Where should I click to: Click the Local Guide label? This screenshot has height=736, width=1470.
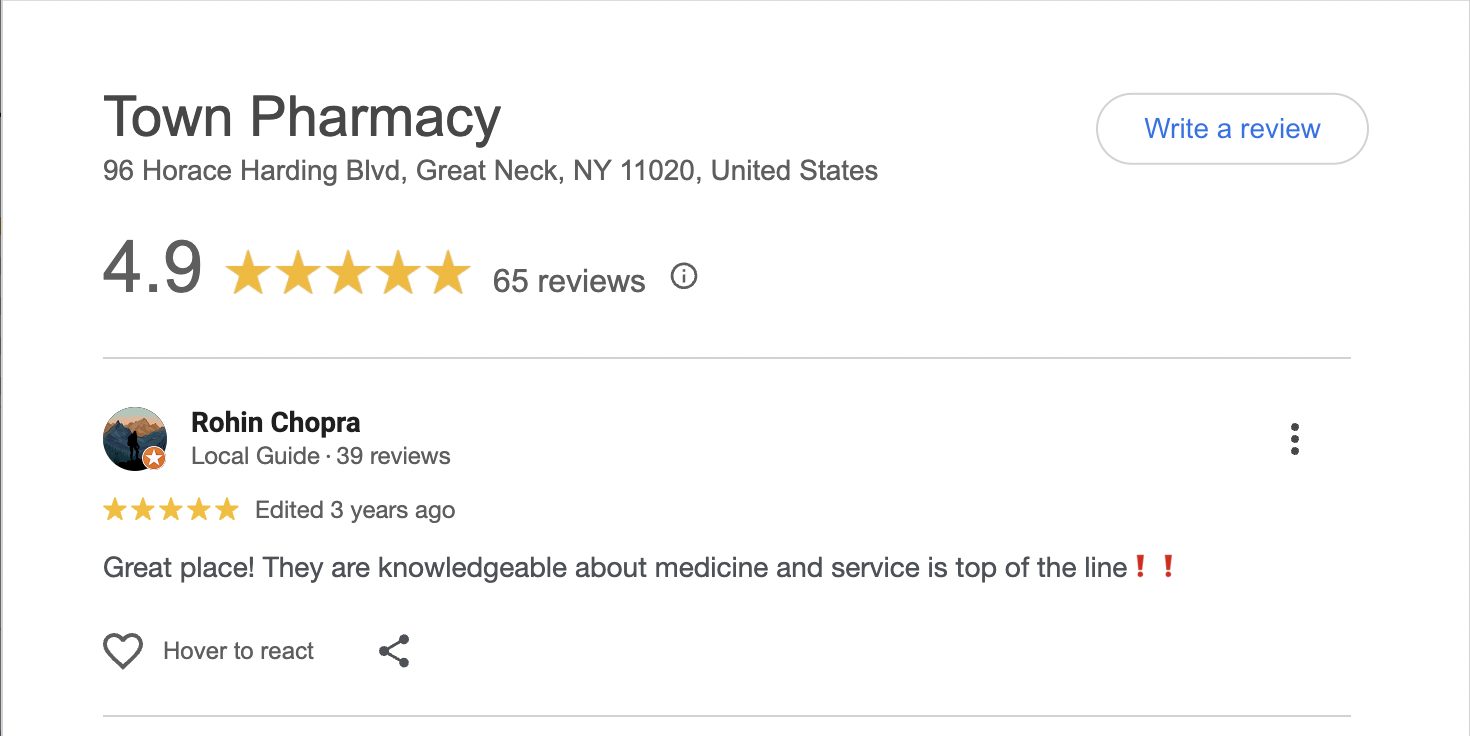255,456
